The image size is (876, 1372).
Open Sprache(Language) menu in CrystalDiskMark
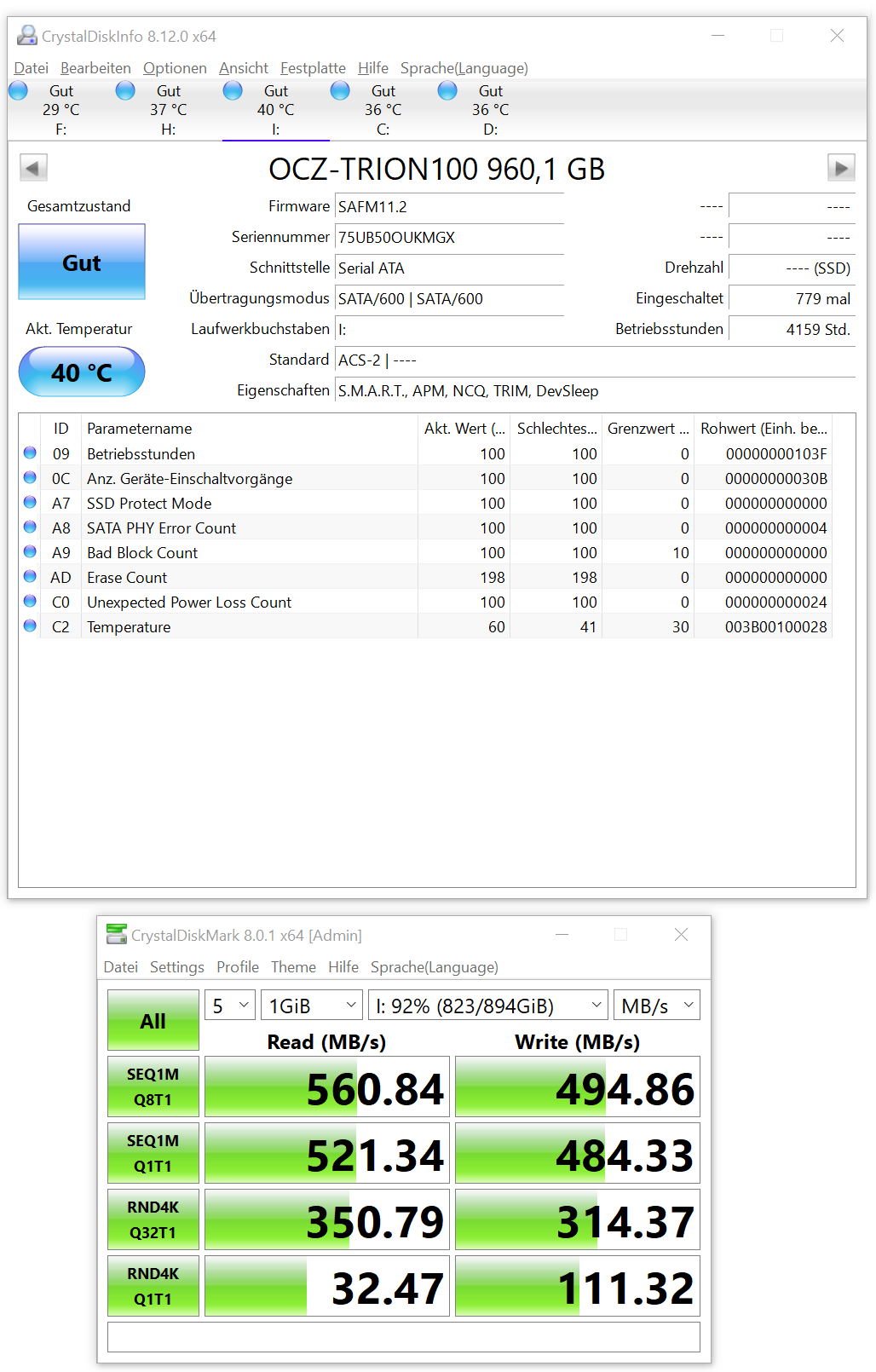point(435,967)
